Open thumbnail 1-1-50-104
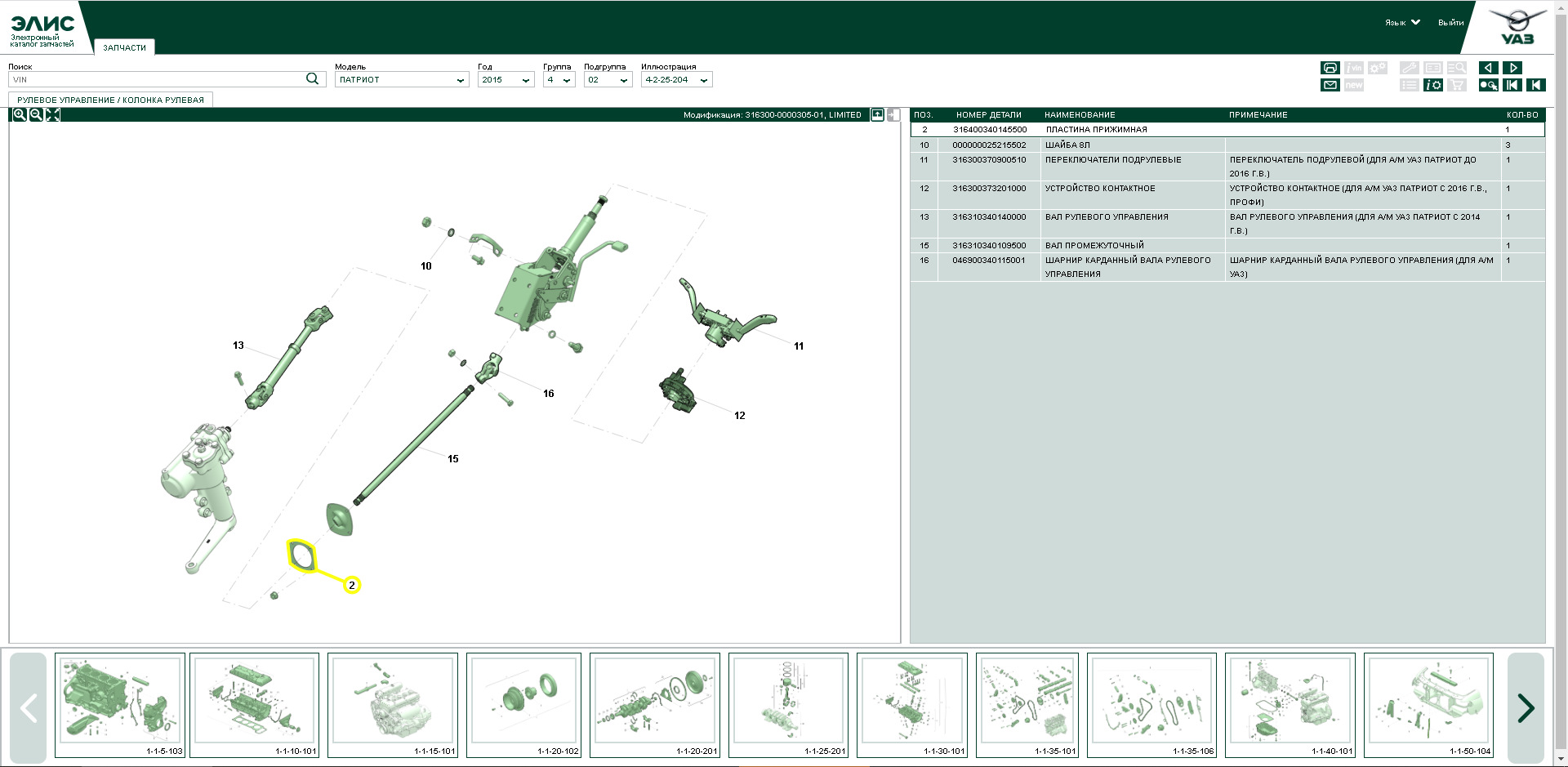1568x767 pixels. click(x=1428, y=706)
